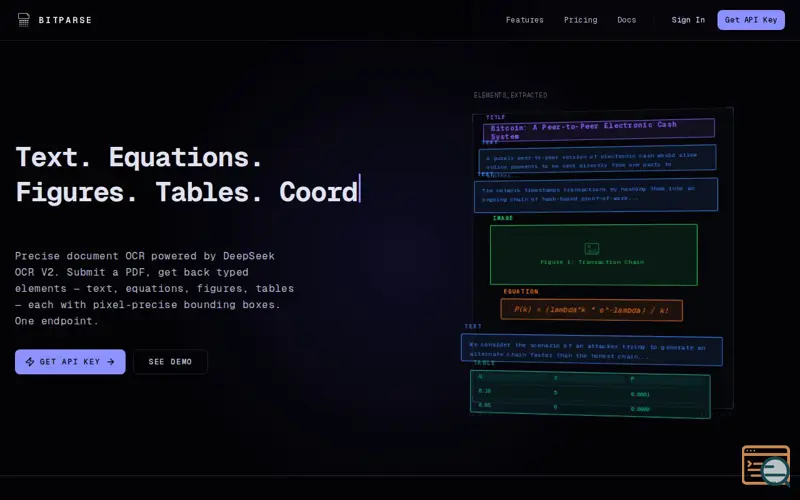Open the Features nav link
Image resolution: width=800 pixels, height=500 pixels.
(524, 20)
